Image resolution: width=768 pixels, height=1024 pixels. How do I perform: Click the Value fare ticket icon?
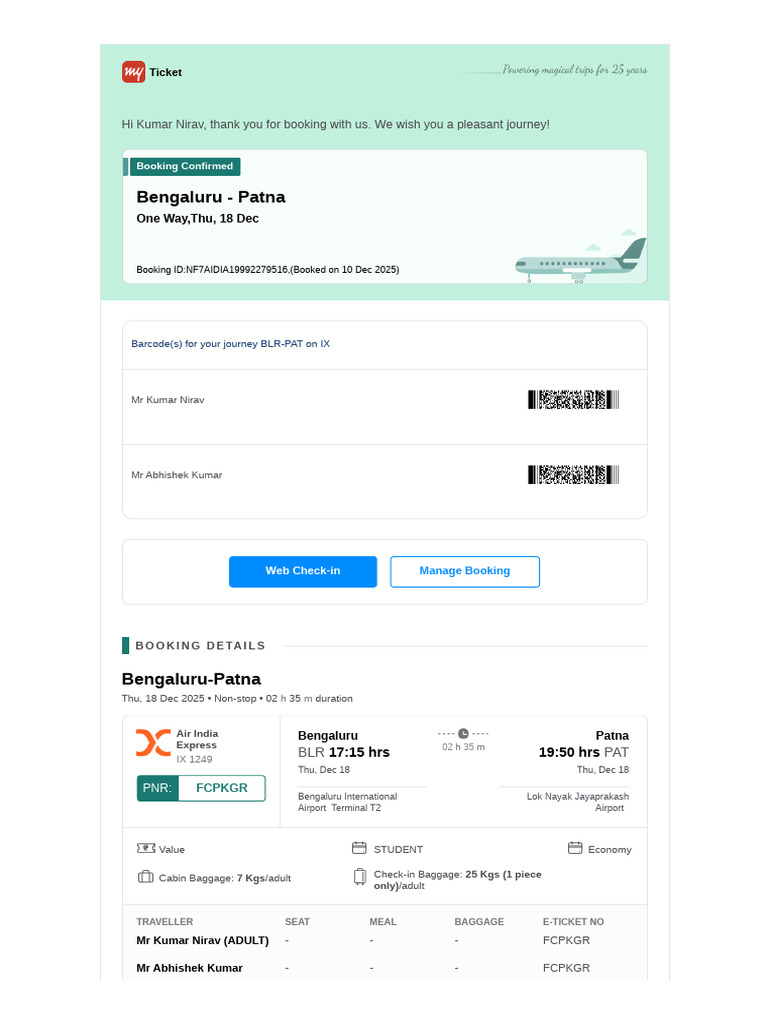(146, 848)
